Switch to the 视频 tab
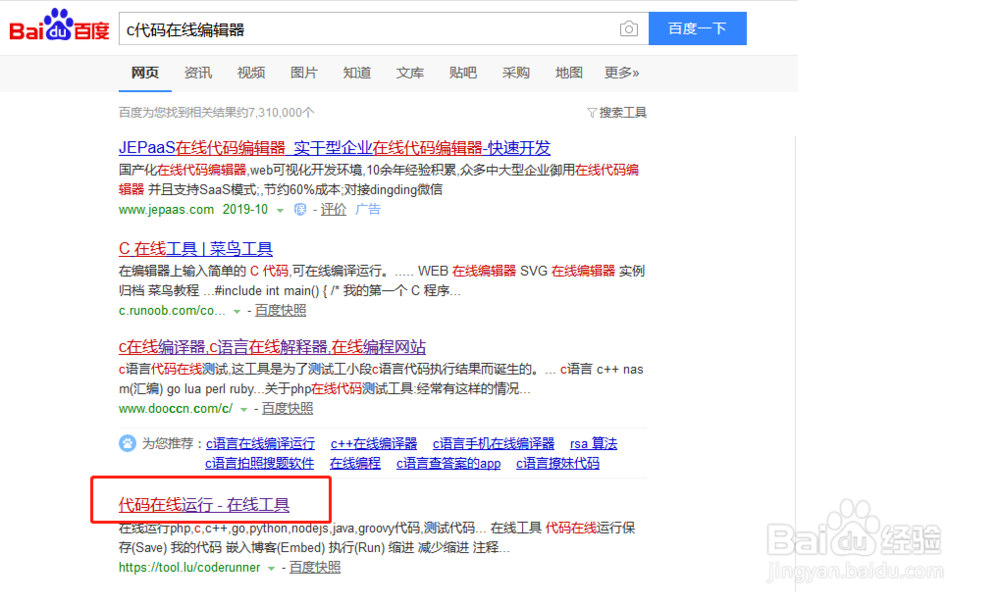The height and width of the screenshot is (606, 1000). pos(251,73)
